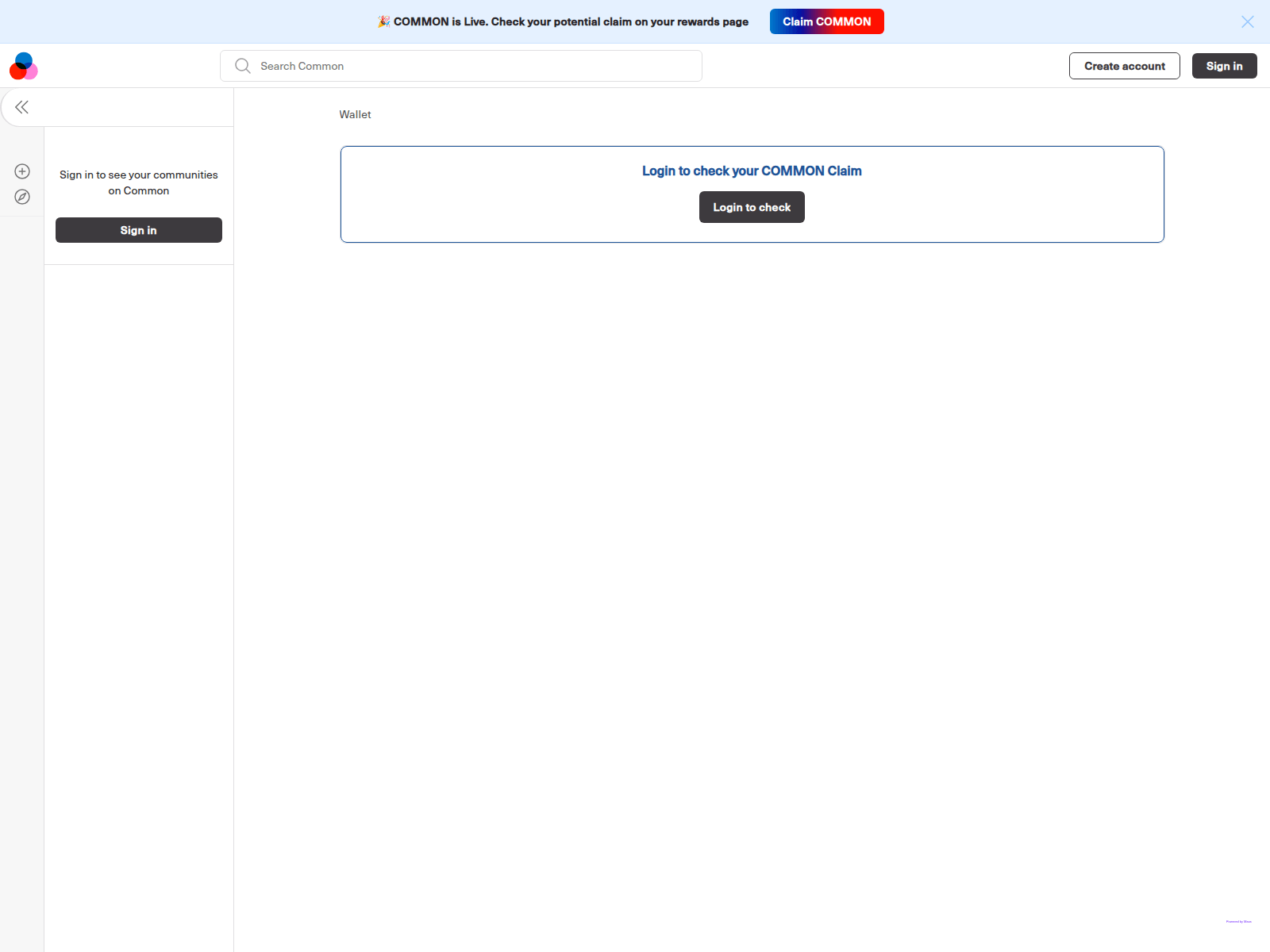Viewport: 1270px width, 952px height.
Task: Click the Claim COMMON button
Action: pyautogui.click(x=826, y=21)
